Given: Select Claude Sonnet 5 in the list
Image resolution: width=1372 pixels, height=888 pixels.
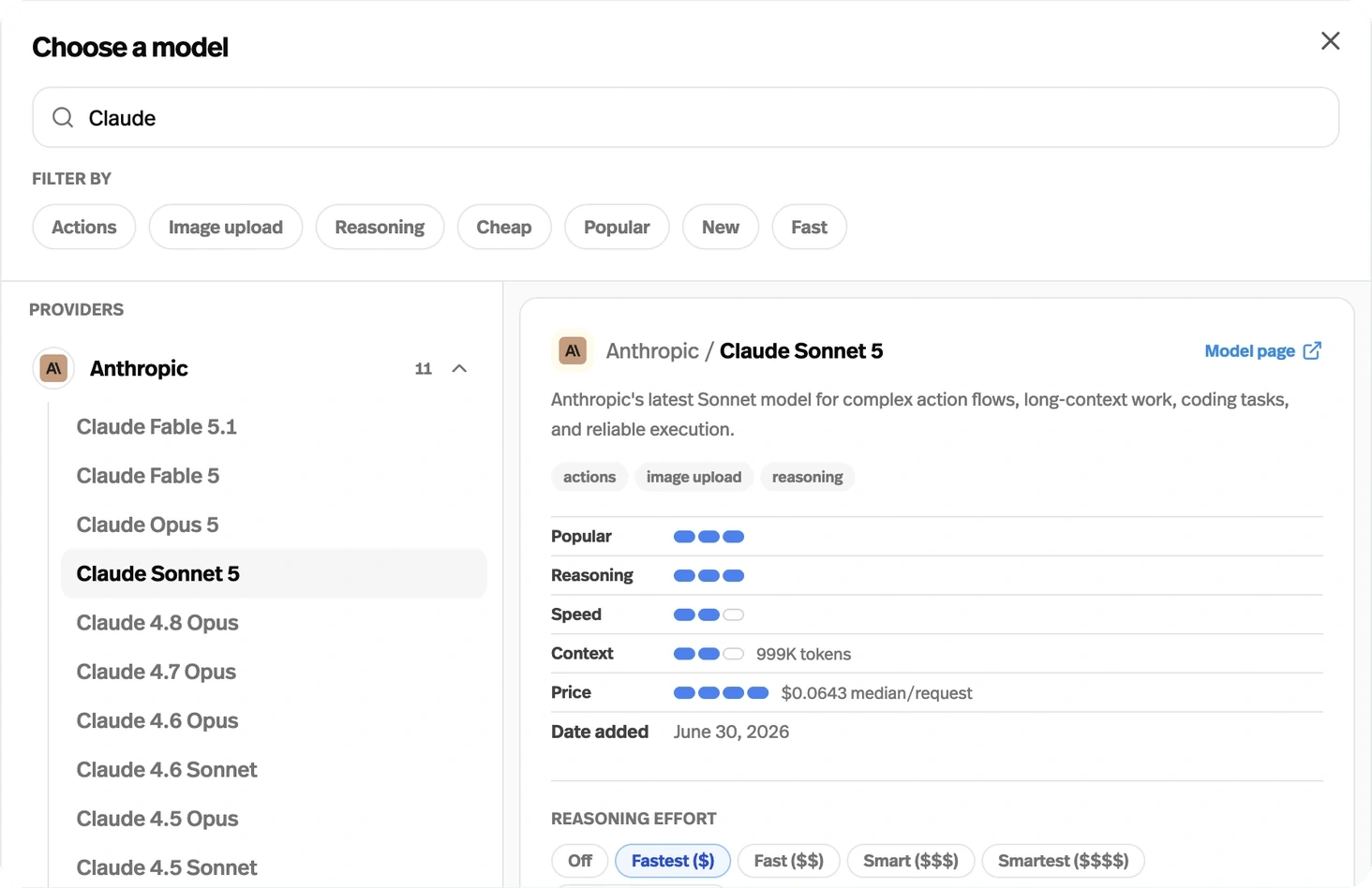Looking at the screenshot, I should point(274,573).
